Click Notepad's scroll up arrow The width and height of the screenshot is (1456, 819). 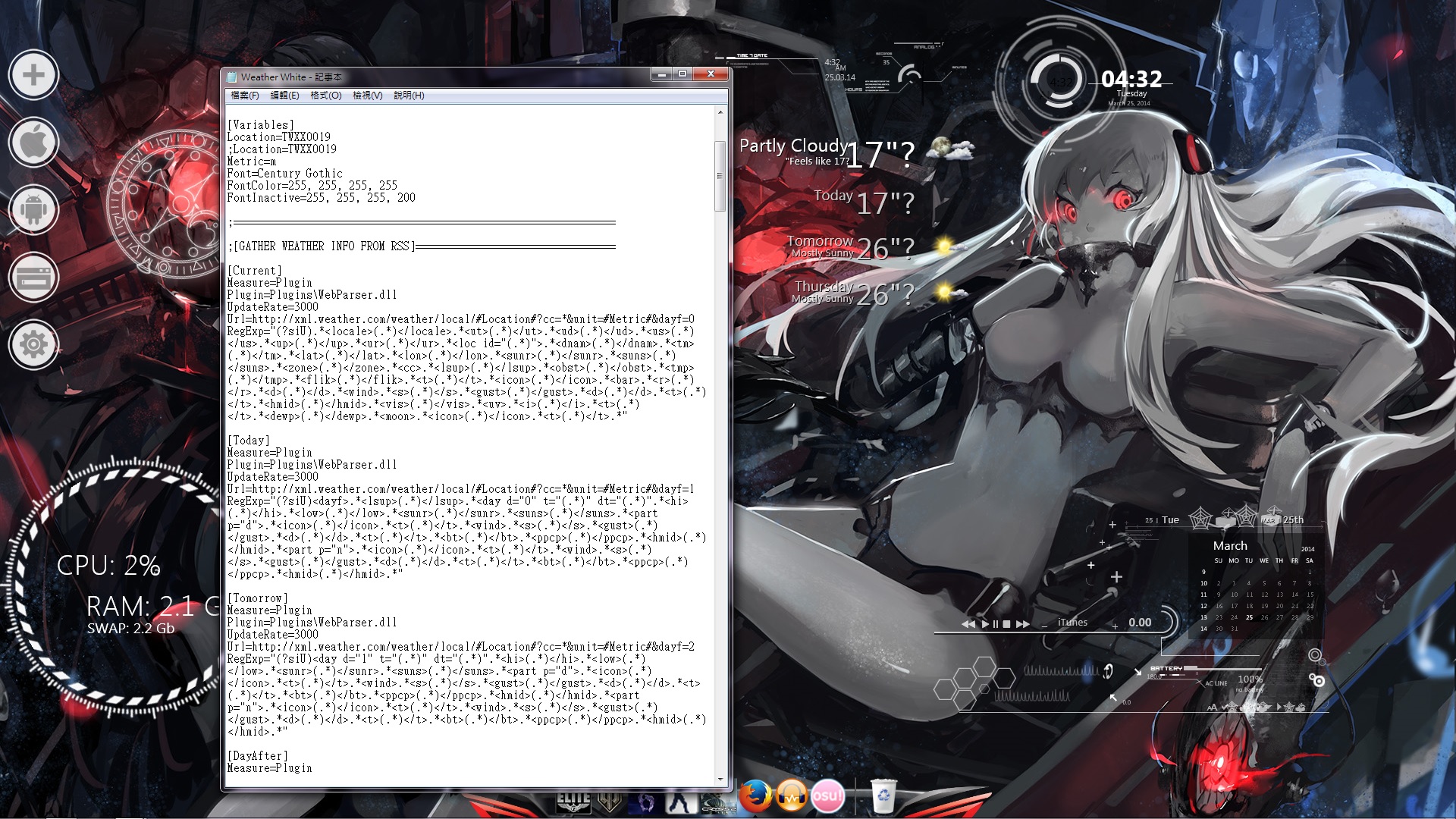[x=720, y=112]
